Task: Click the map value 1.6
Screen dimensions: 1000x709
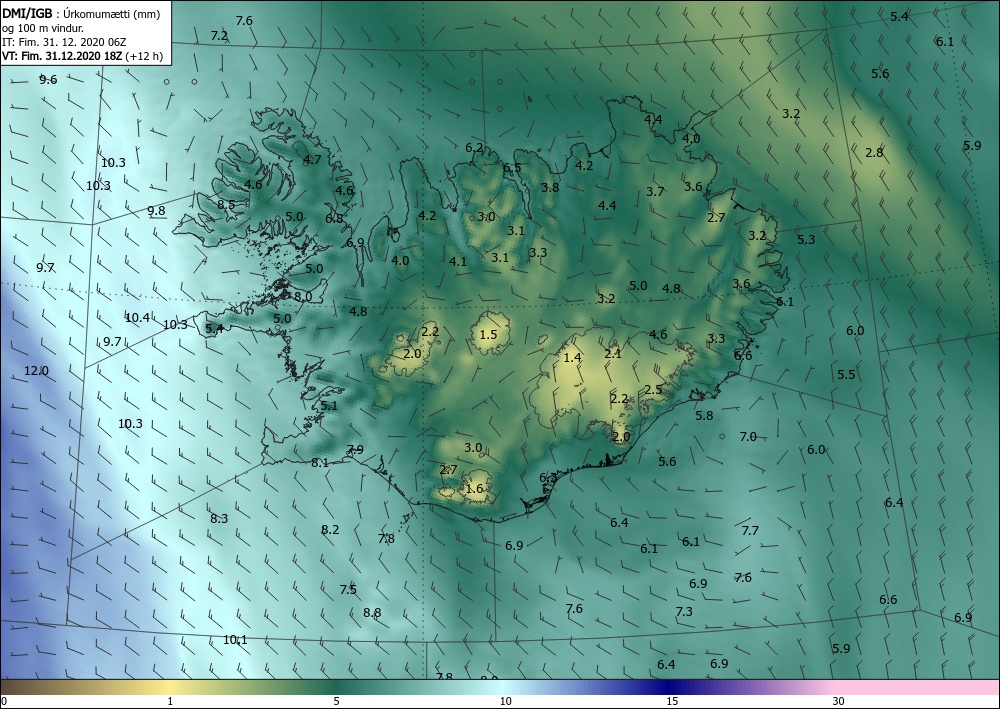Action: click(x=474, y=489)
